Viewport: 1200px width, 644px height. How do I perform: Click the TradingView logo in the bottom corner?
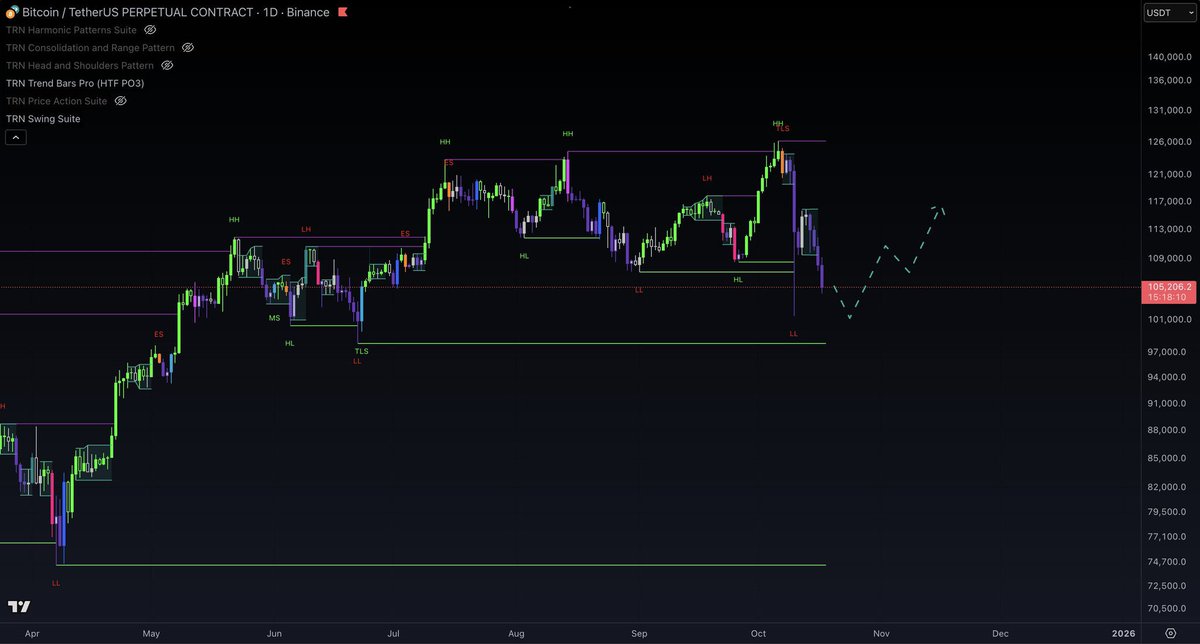click(20, 607)
